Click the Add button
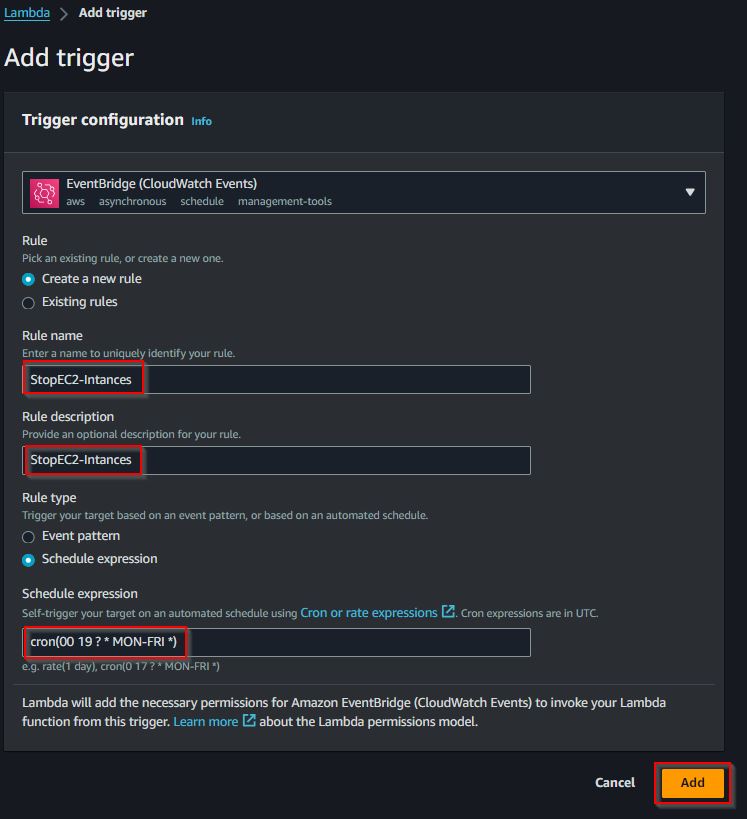Screen dimensions: 747x819 pyautogui.click(x=692, y=782)
